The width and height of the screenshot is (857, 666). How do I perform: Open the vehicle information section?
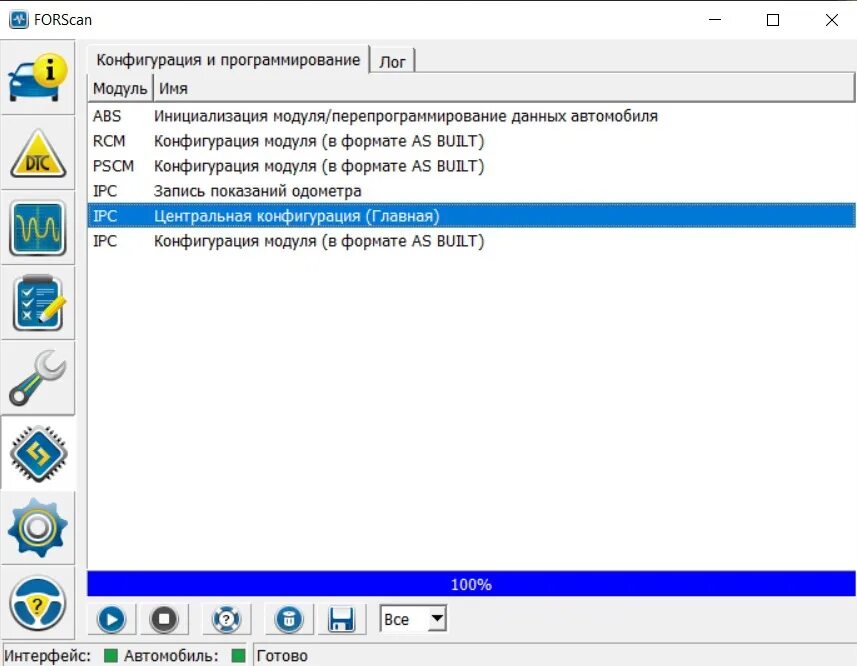38,77
